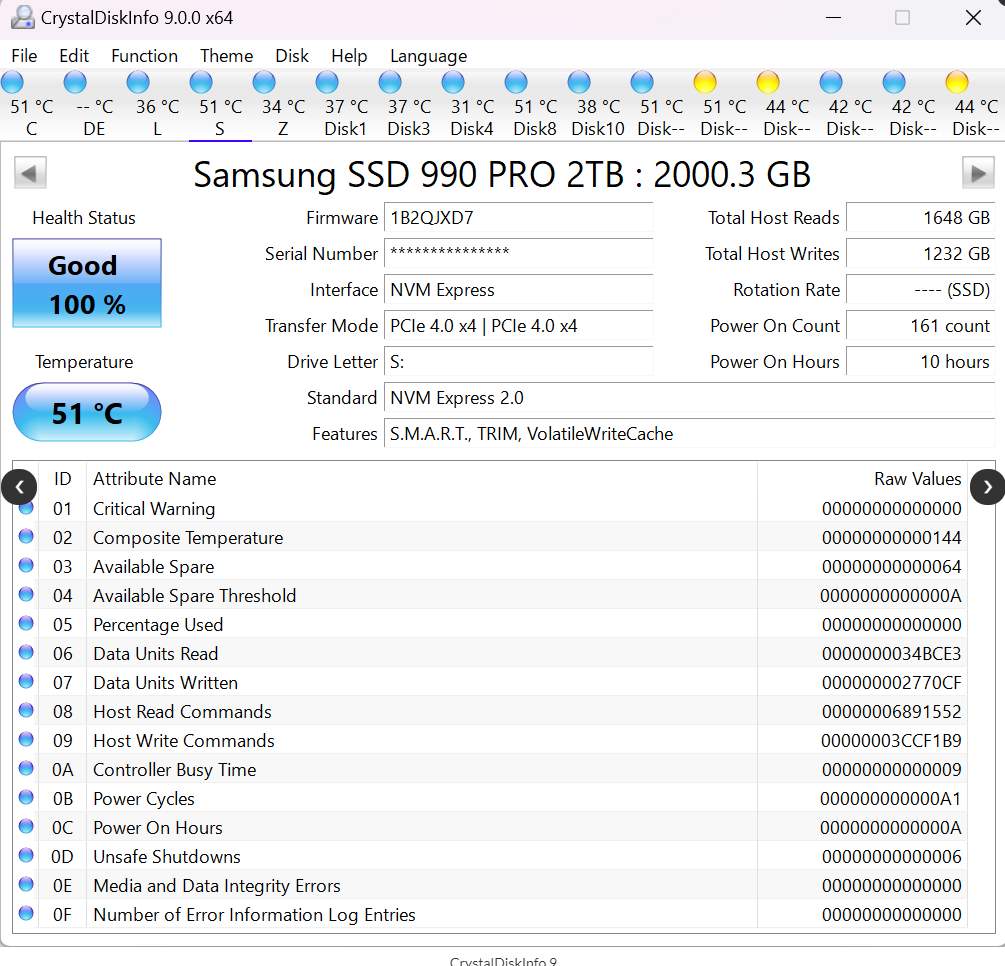Select the Unsafe Shutdowns attribute row
The height and width of the screenshot is (966, 1005).
pos(490,856)
